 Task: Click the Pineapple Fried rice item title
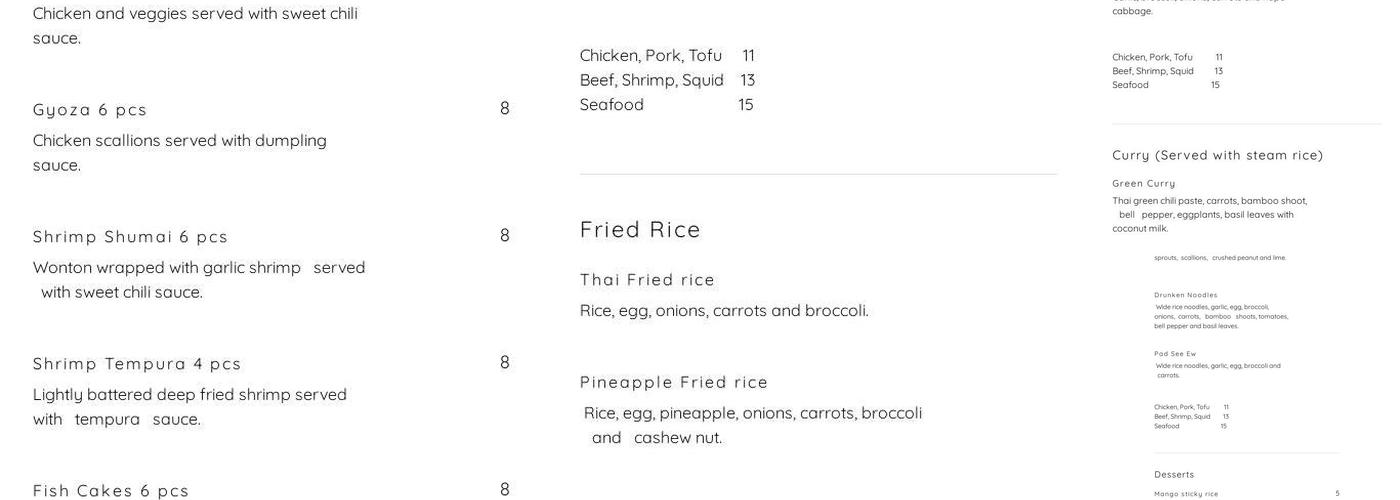[674, 382]
